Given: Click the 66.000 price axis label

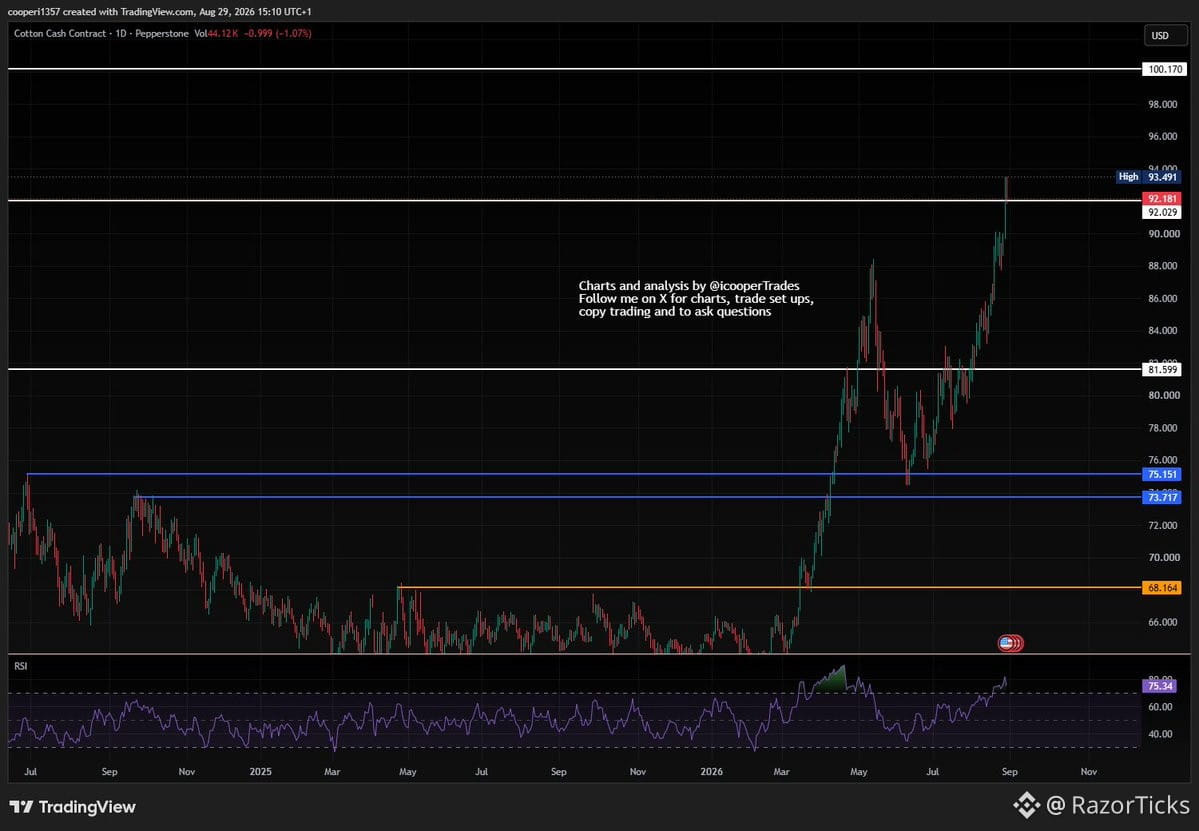Looking at the screenshot, I should coord(1163,622).
